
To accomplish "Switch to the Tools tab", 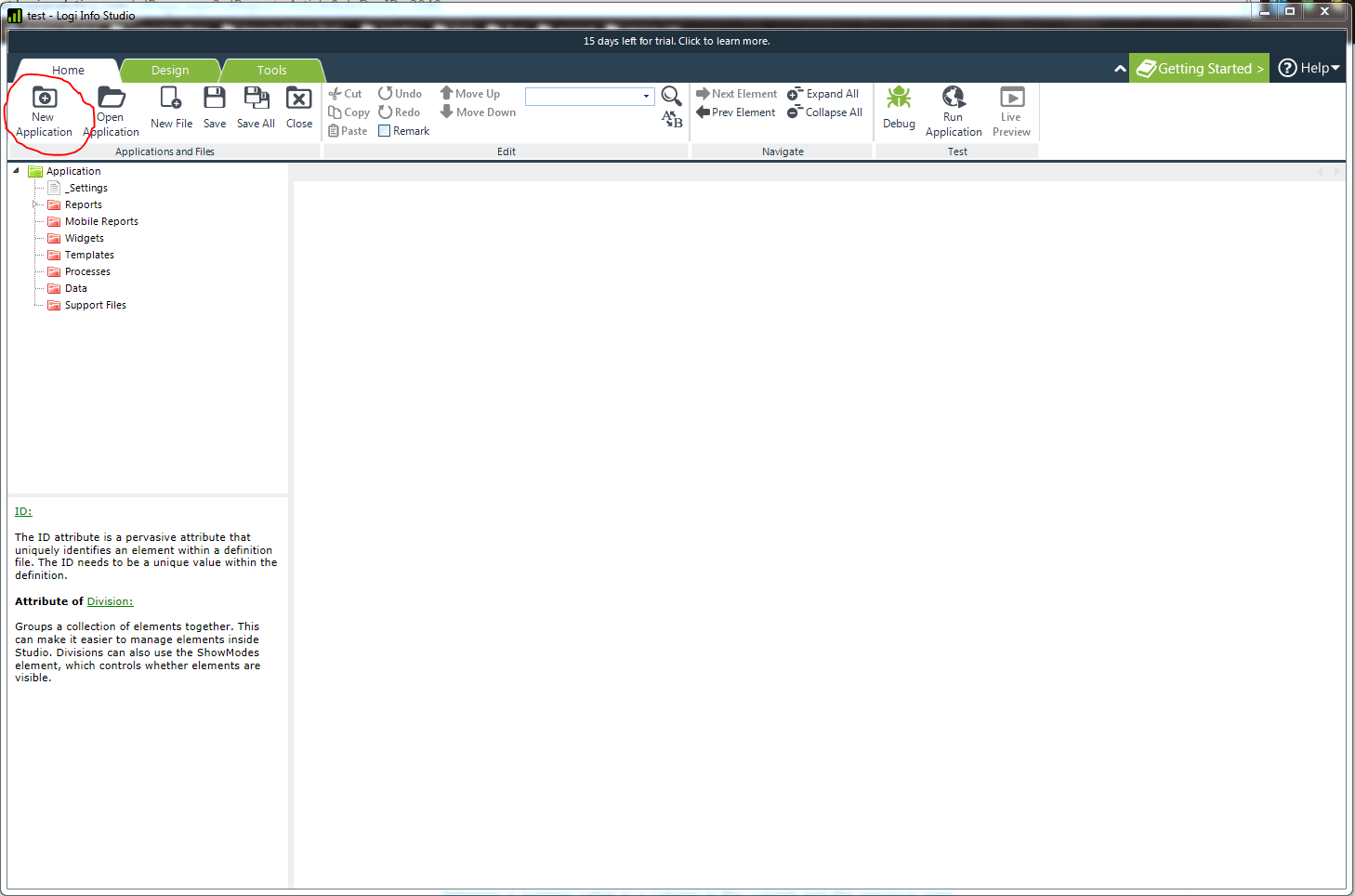I will (x=271, y=71).
